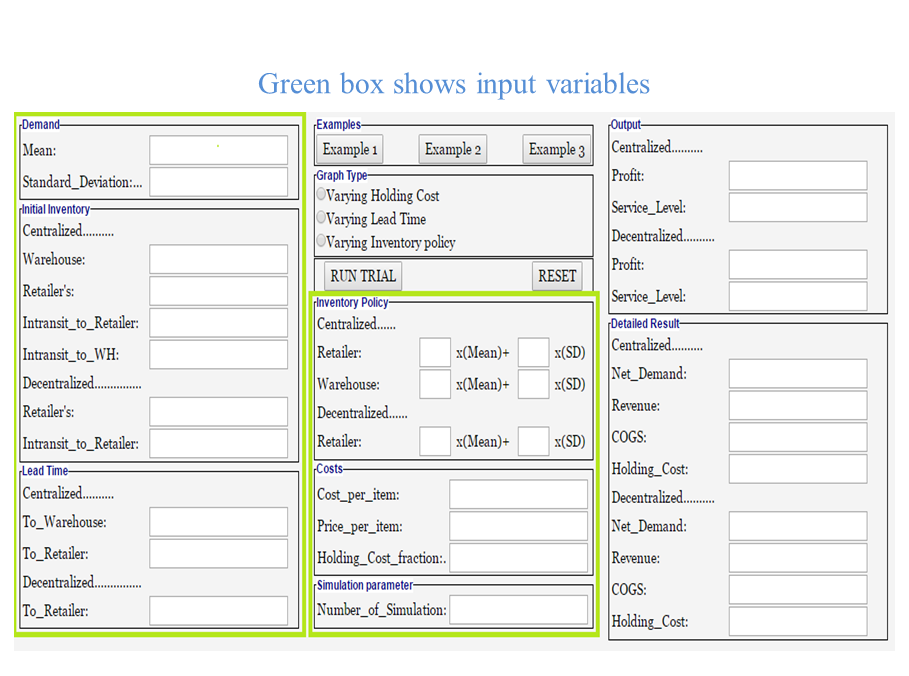Click the "Lead Time" group label
The height and width of the screenshot is (676, 909).
45,471
